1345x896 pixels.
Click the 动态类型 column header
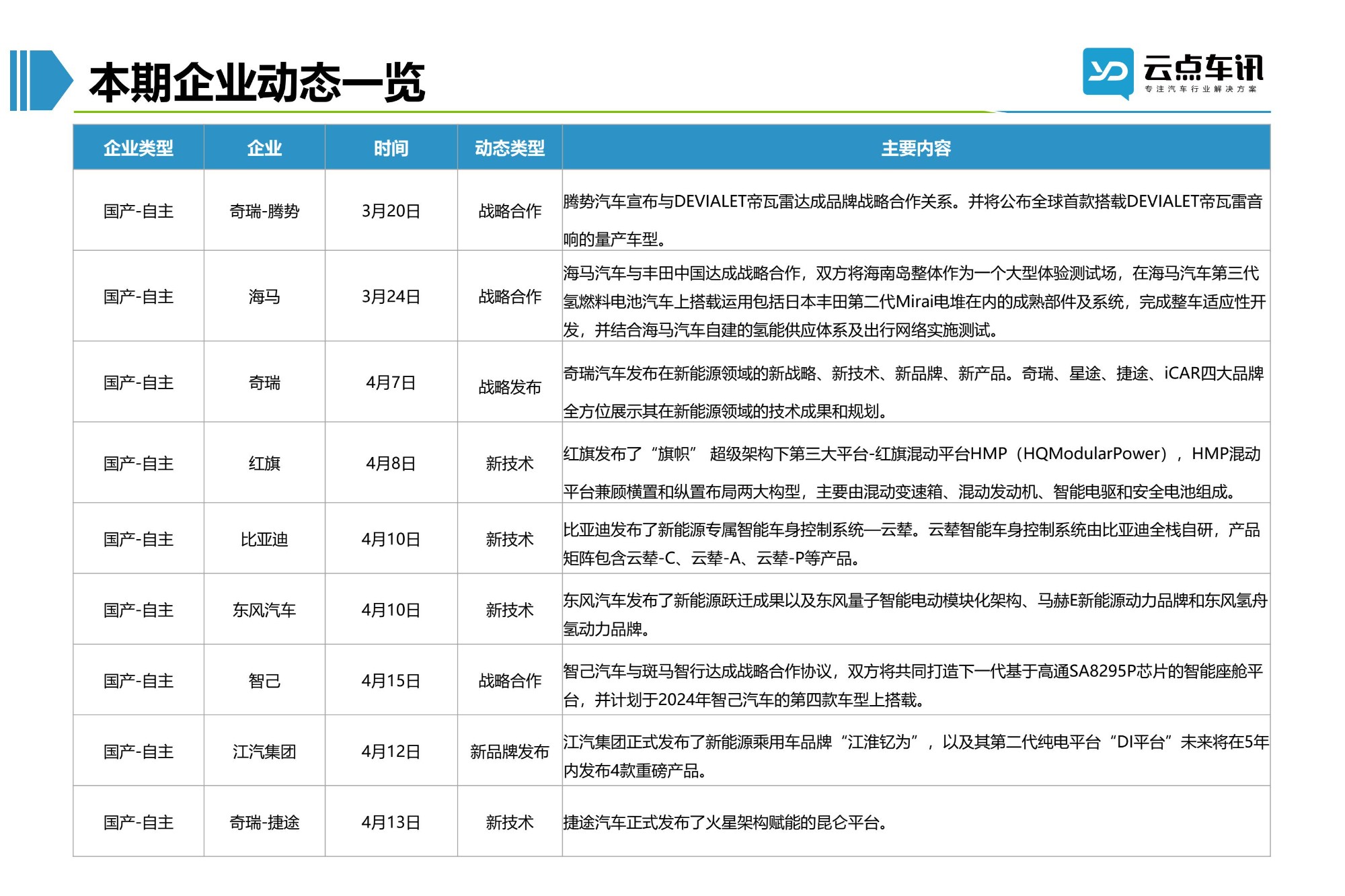(510, 148)
